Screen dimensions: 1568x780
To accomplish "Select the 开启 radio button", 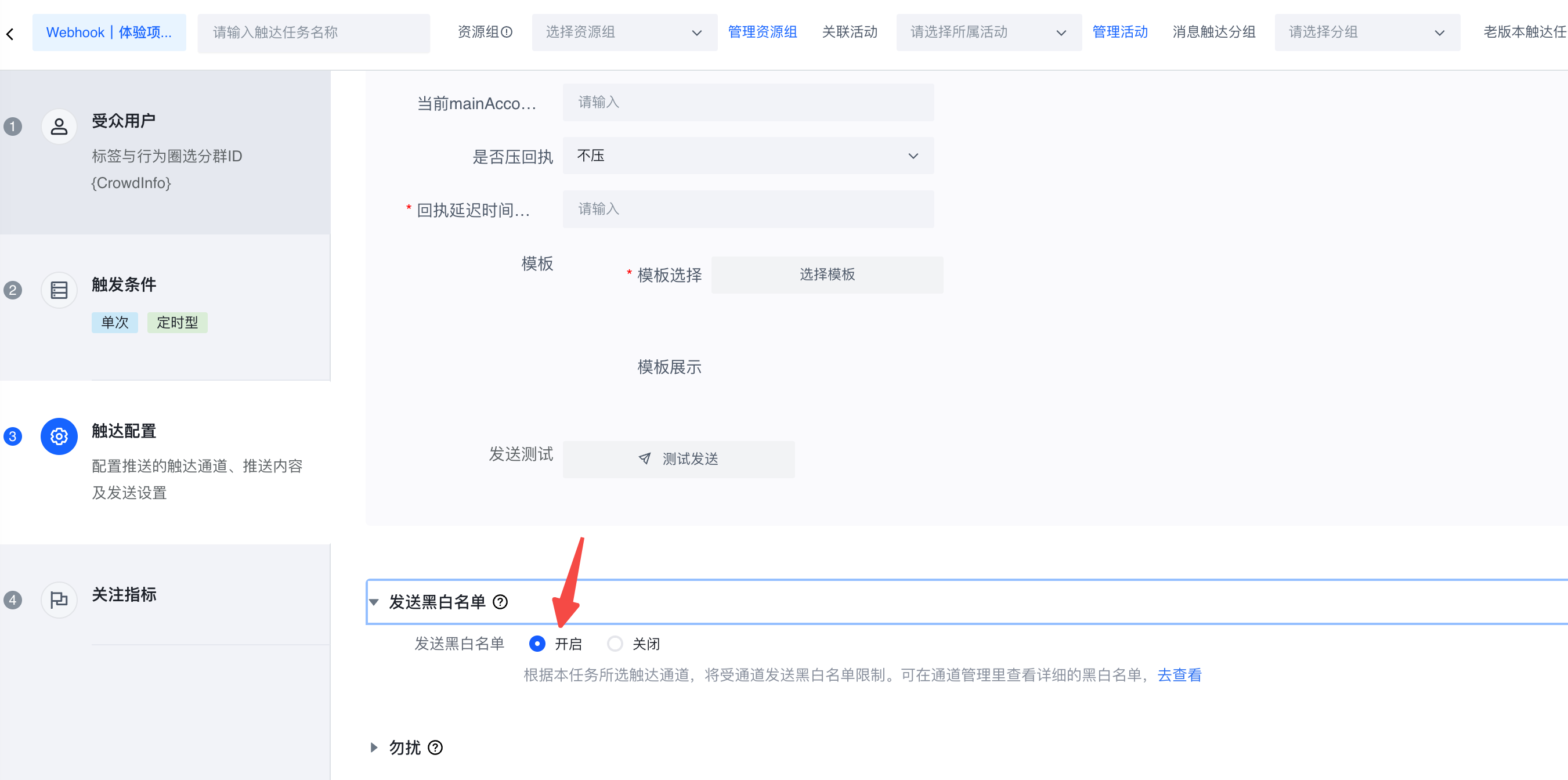I will pyautogui.click(x=537, y=644).
